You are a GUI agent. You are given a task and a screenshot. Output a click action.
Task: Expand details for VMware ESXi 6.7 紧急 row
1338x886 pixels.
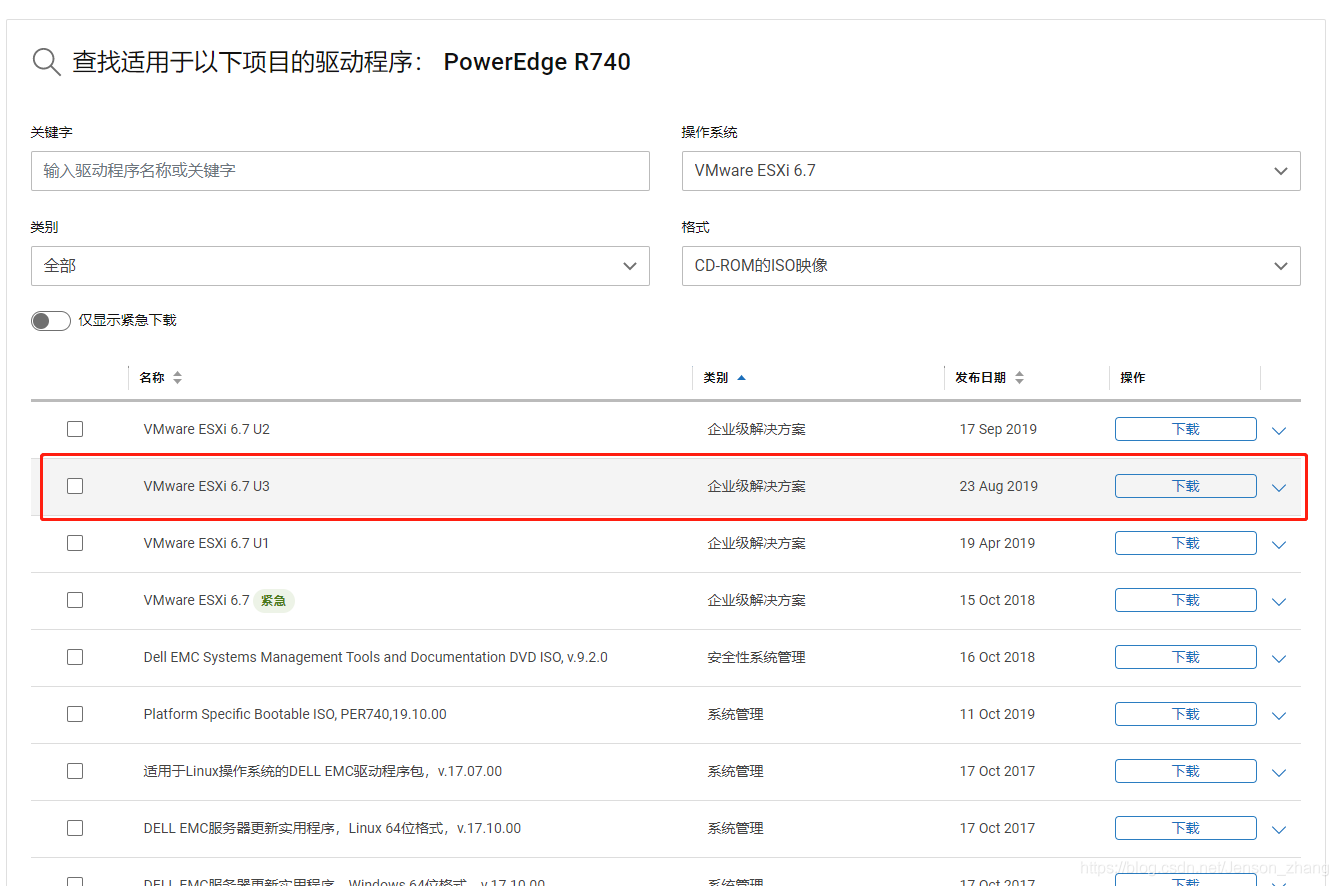click(x=1279, y=602)
